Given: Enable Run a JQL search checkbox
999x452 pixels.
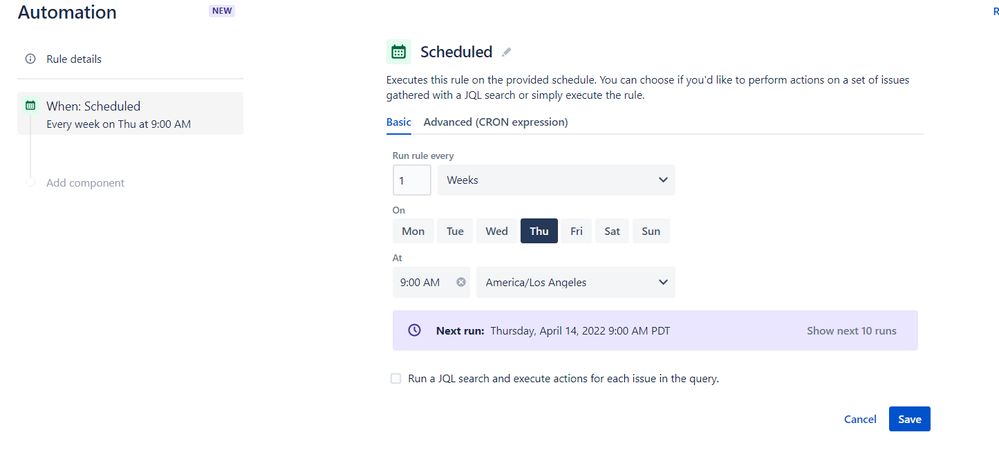Looking at the screenshot, I should tap(396, 379).
